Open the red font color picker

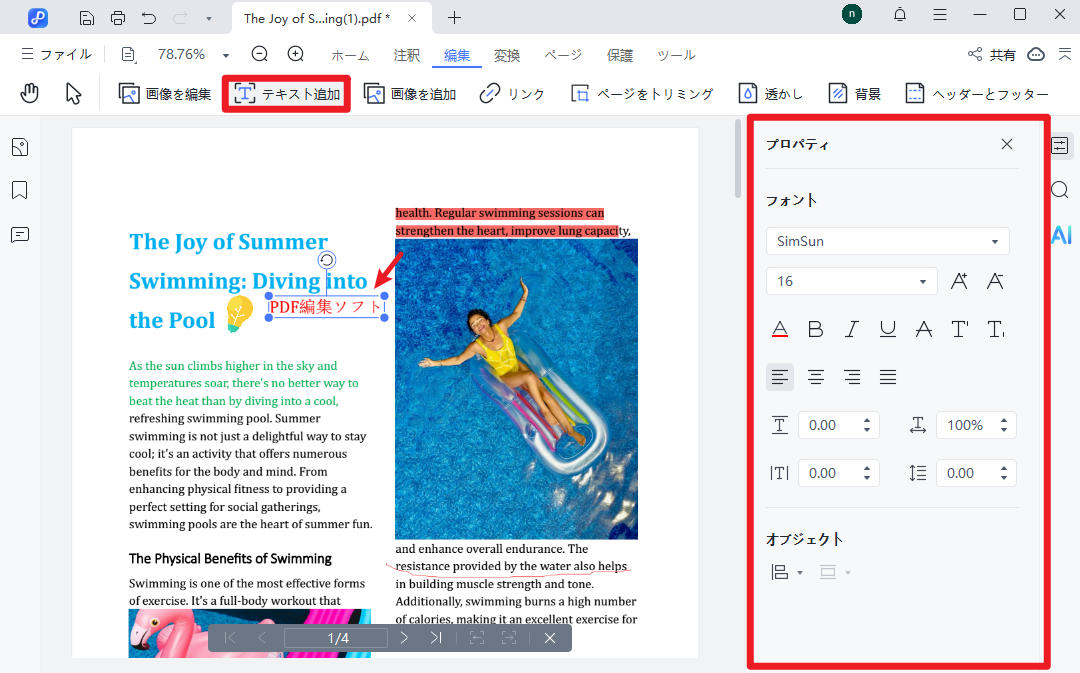(780, 329)
